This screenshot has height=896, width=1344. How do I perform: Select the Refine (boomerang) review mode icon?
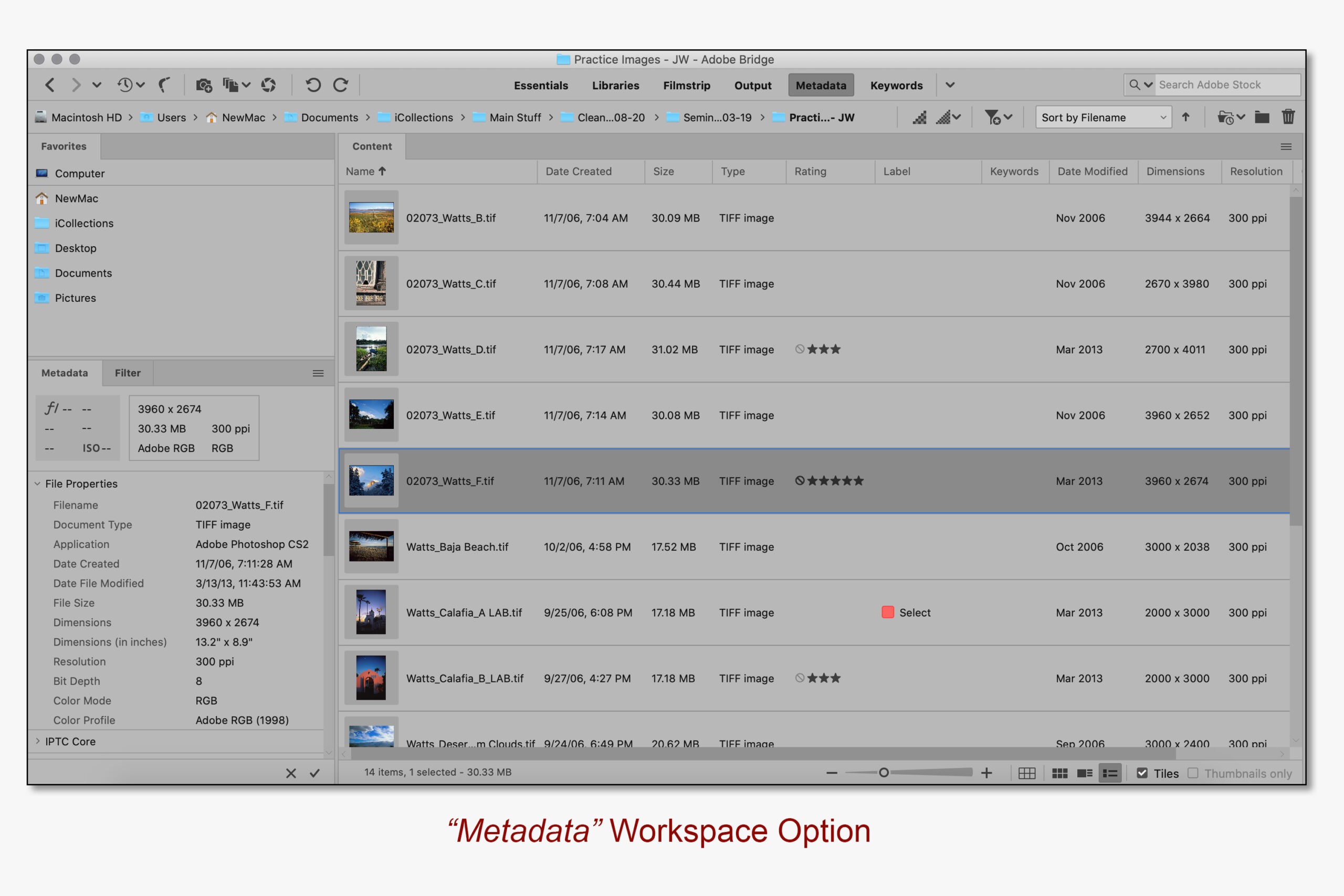click(164, 85)
